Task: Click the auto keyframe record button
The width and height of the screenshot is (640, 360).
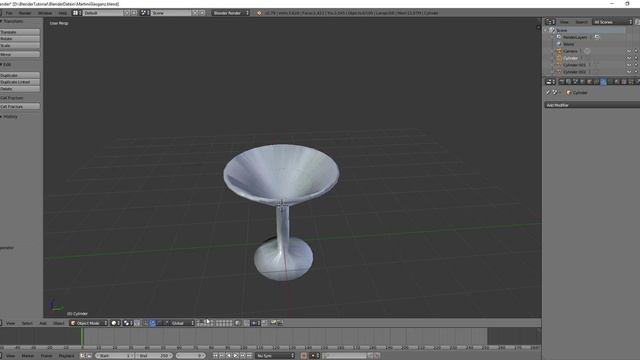Action: [304, 356]
